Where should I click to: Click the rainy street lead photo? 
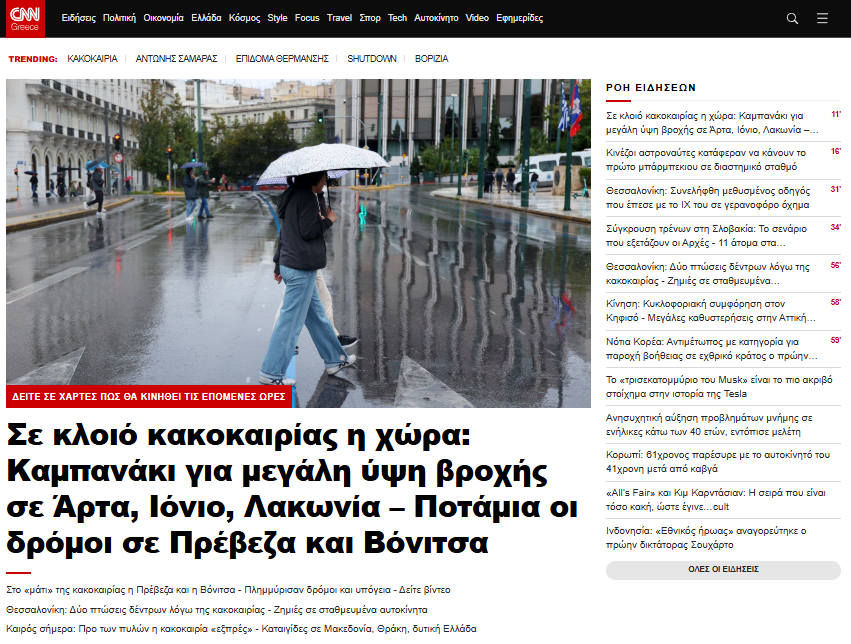tap(298, 230)
